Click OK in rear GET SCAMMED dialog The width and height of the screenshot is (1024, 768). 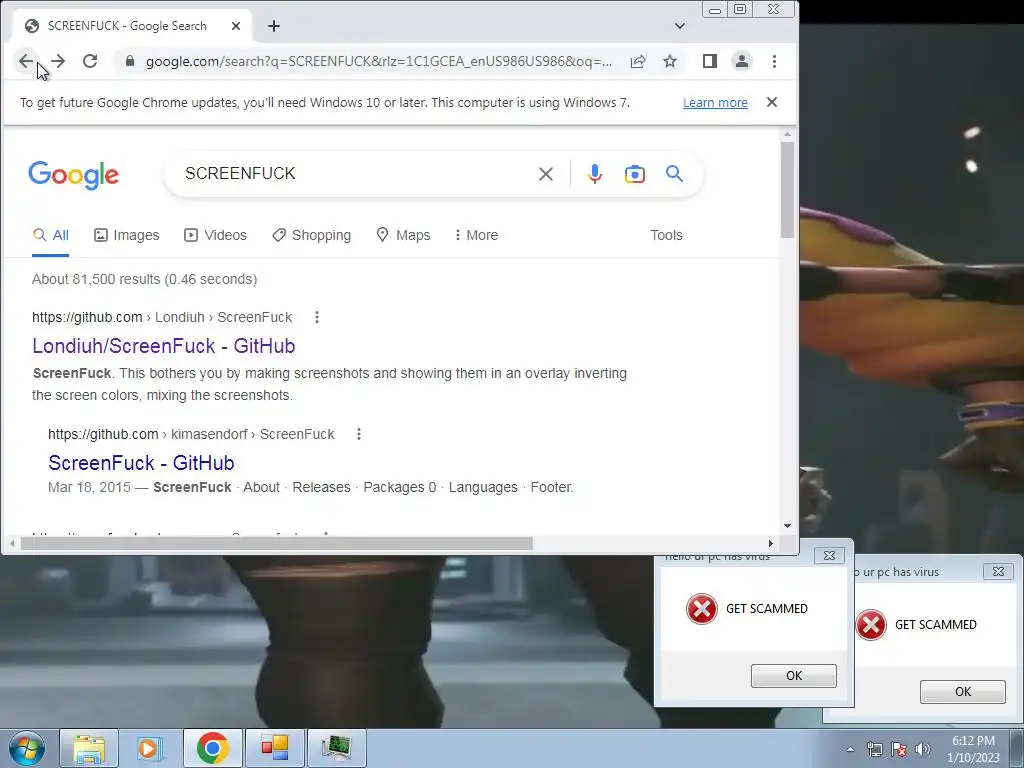click(x=963, y=692)
